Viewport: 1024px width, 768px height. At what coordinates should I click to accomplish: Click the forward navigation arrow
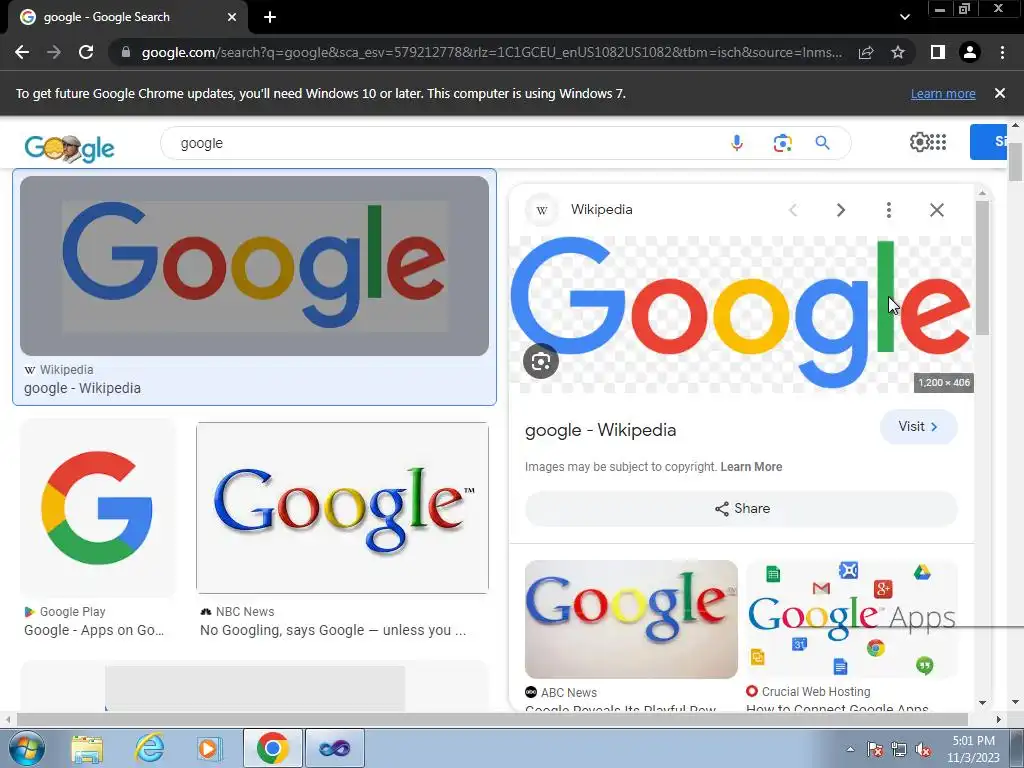pyautogui.click(x=54, y=52)
